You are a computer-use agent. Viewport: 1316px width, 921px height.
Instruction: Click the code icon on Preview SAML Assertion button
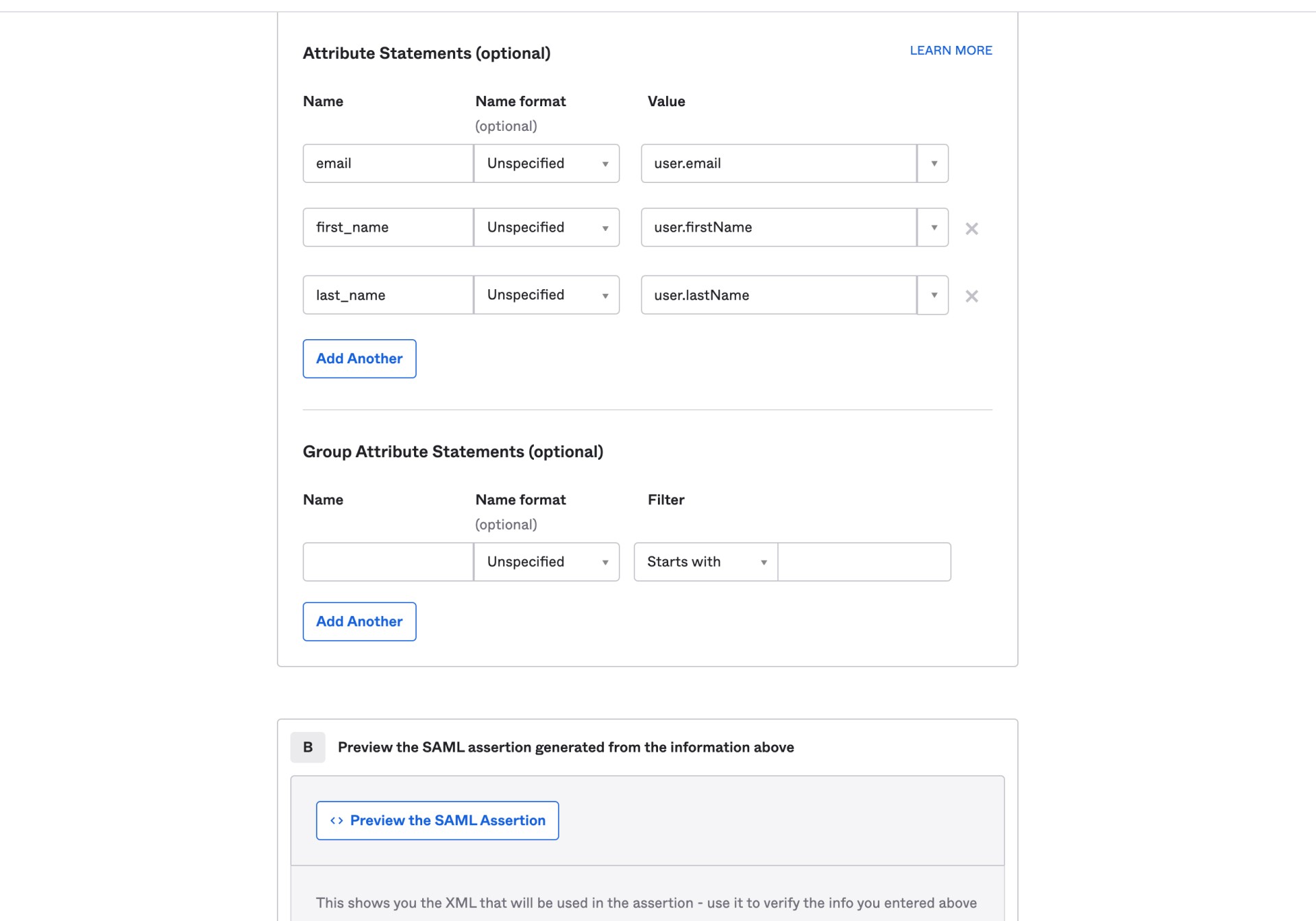pyautogui.click(x=337, y=820)
